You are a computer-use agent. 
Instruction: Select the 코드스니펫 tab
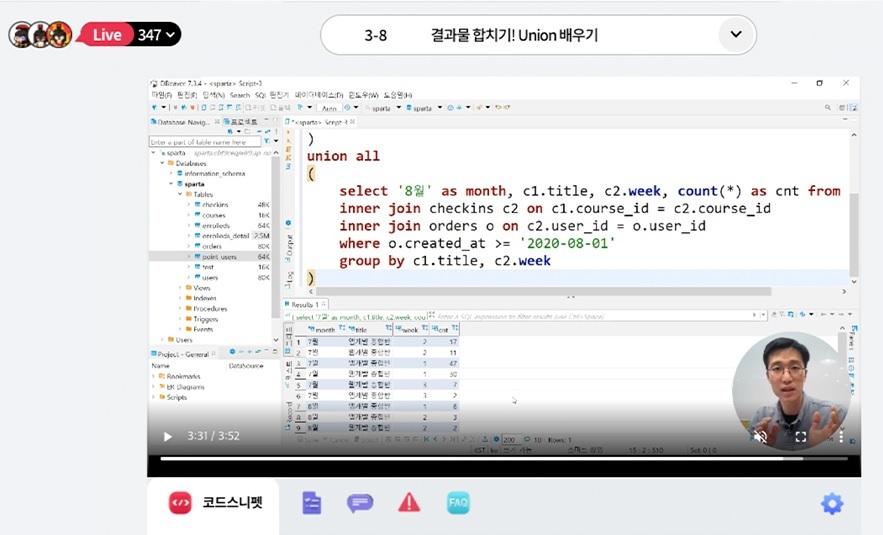pos(214,502)
